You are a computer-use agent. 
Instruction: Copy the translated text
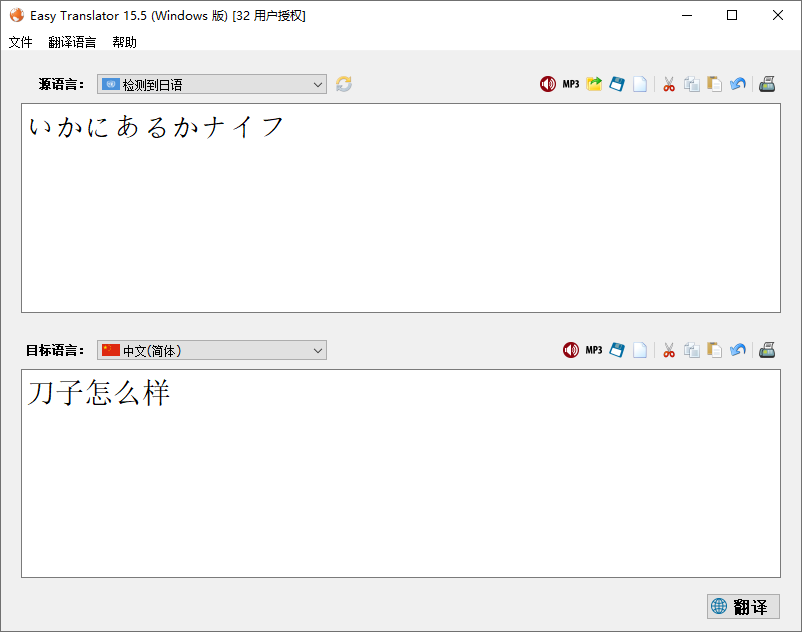692,350
